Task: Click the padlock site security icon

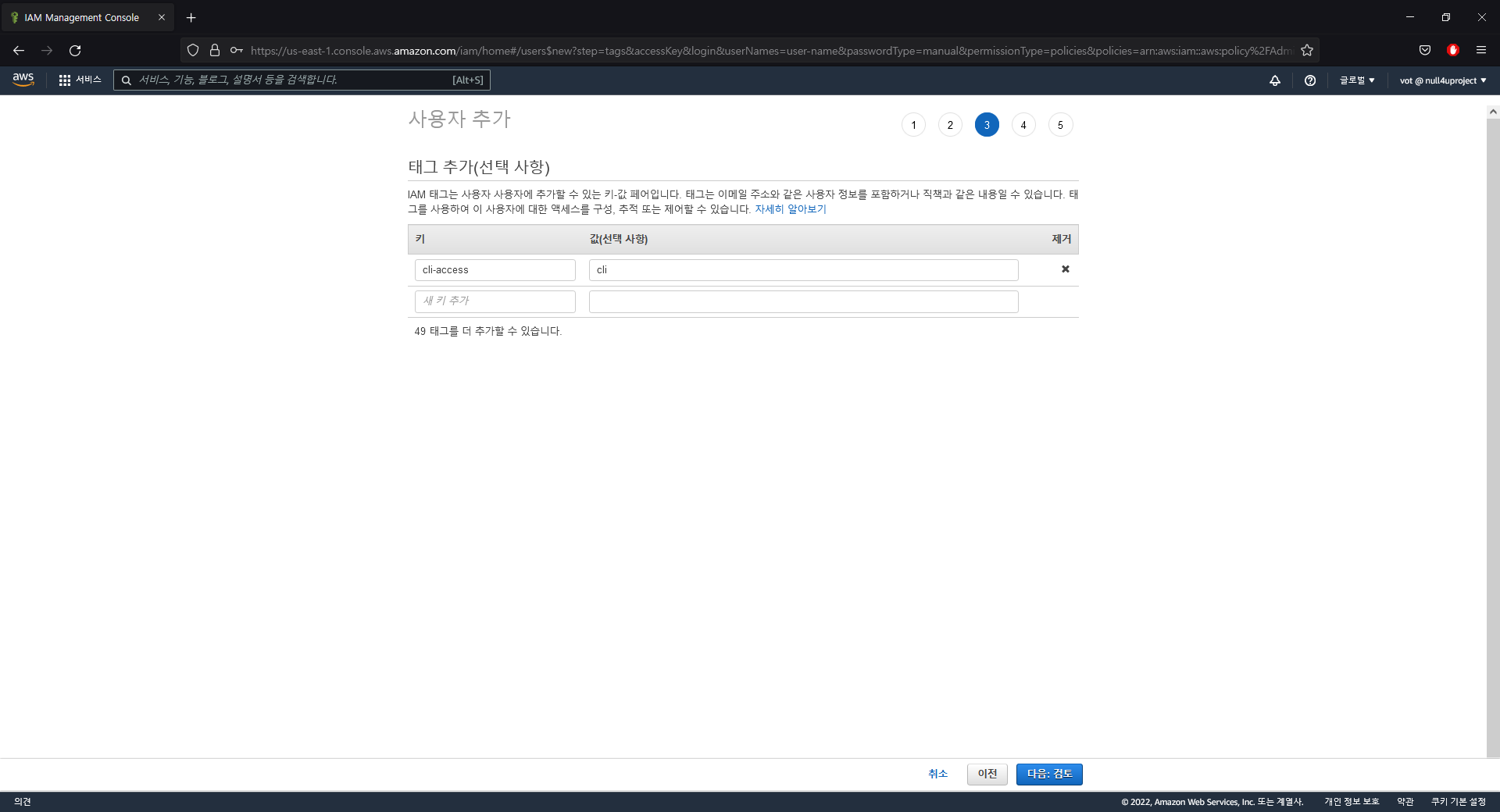Action: 215,51
